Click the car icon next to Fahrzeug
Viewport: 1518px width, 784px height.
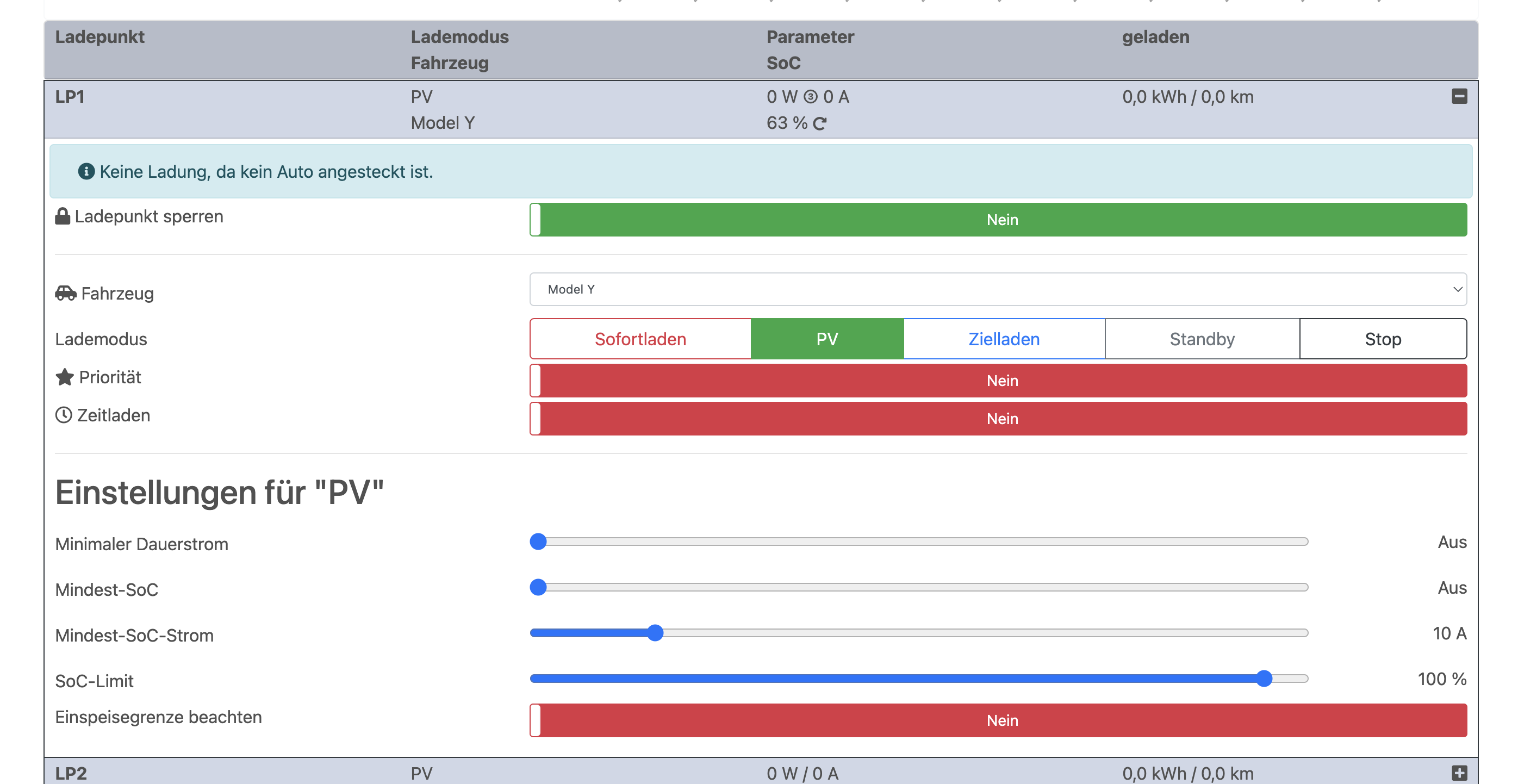[65, 293]
